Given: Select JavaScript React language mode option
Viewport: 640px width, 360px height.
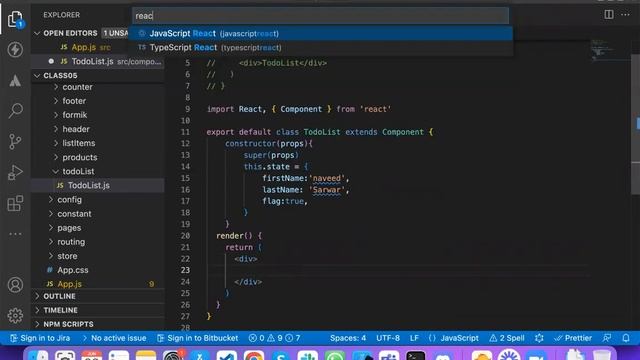Looking at the screenshot, I should (320, 33).
